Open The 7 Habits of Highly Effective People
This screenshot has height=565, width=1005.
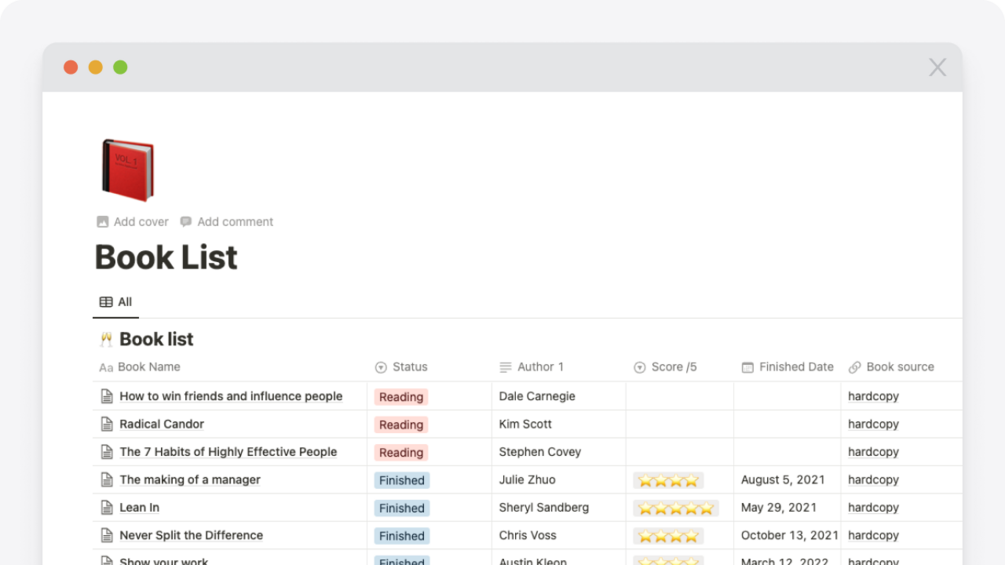tap(228, 452)
